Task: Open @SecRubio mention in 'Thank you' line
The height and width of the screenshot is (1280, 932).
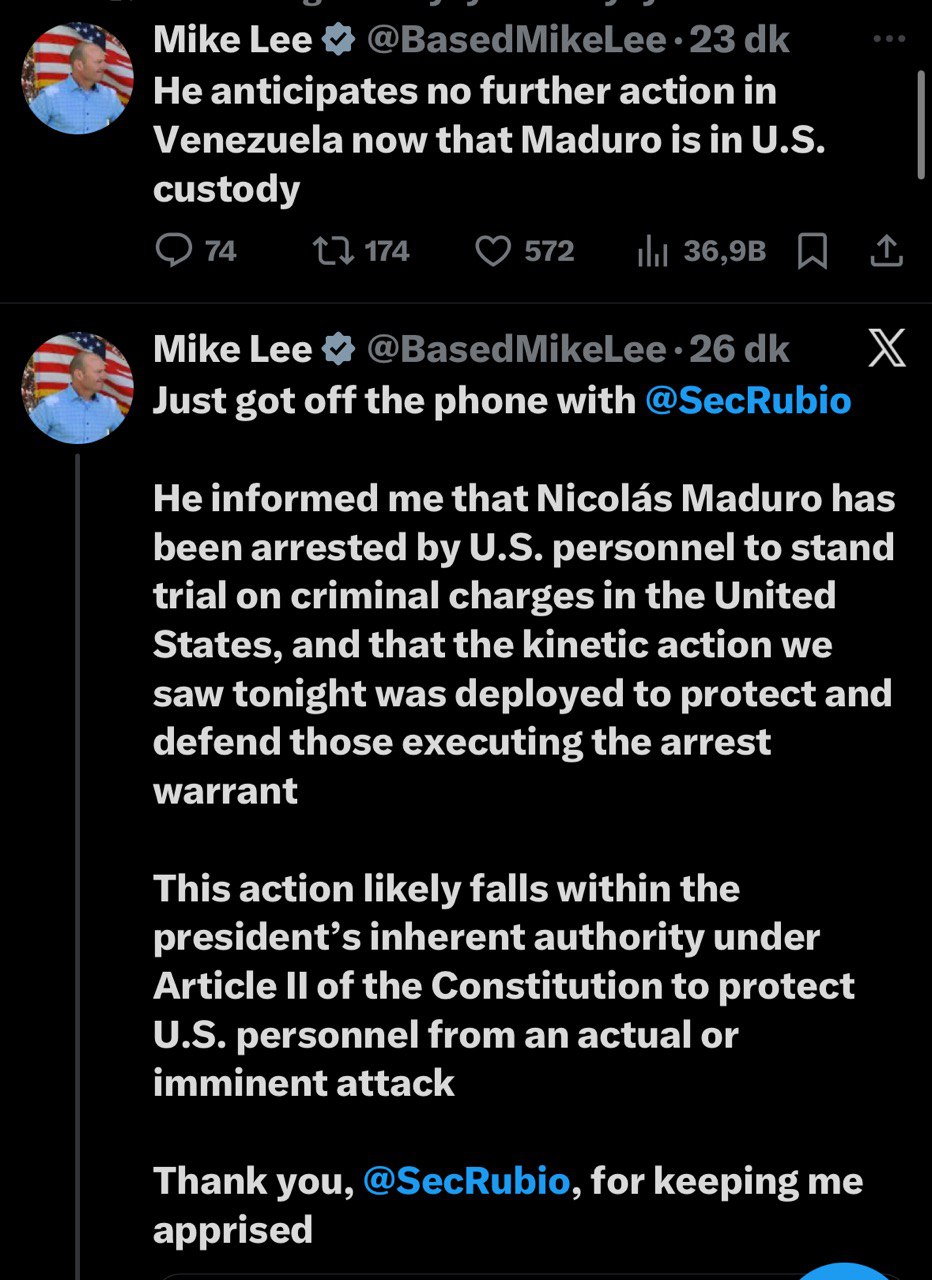Action: (466, 1181)
